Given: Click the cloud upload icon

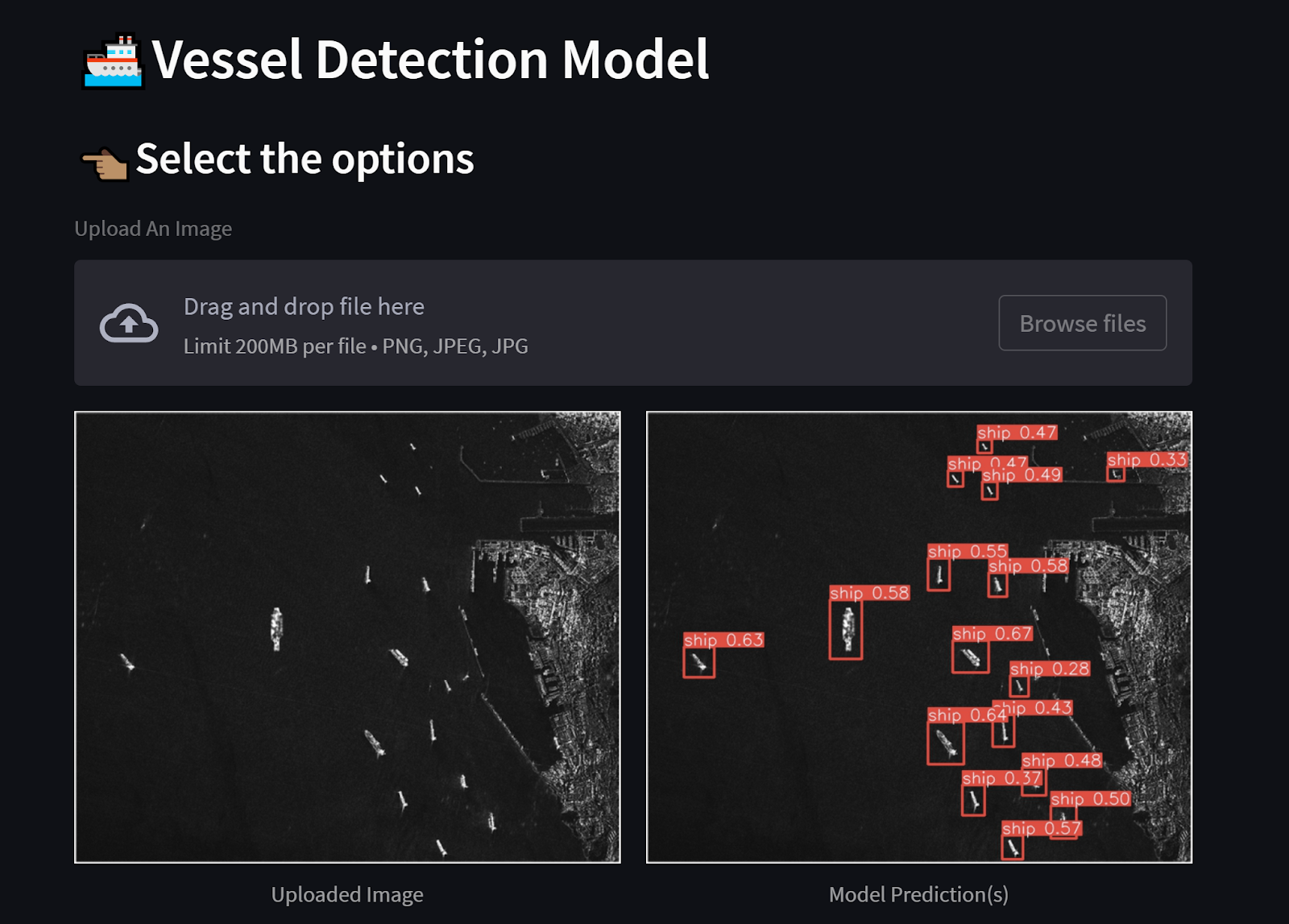Looking at the screenshot, I should point(129,323).
